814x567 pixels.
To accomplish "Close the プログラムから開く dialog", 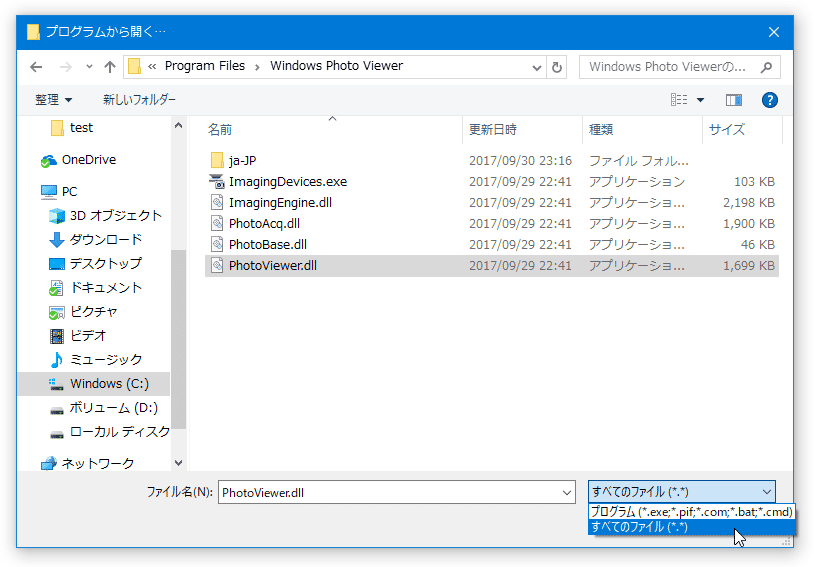I will pos(774,32).
